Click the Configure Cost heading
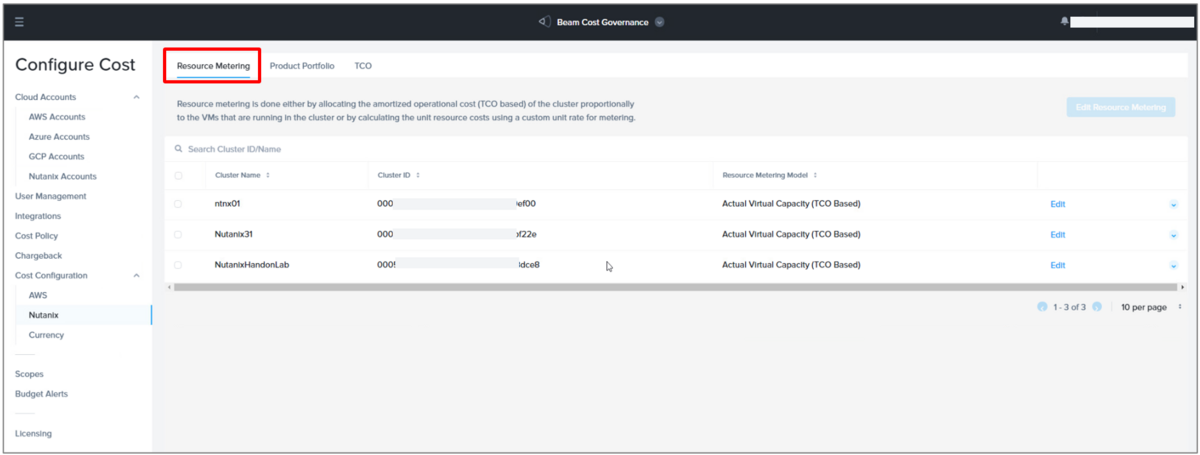This screenshot has width=1200, height=455. [75, 66]
